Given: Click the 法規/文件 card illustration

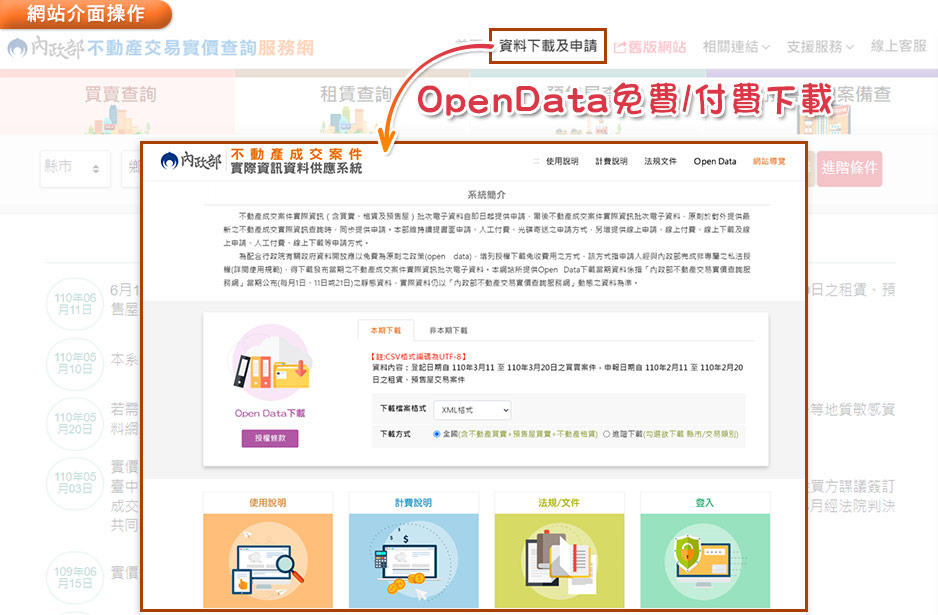Looking at the screenshot, I should coord(559,561).
